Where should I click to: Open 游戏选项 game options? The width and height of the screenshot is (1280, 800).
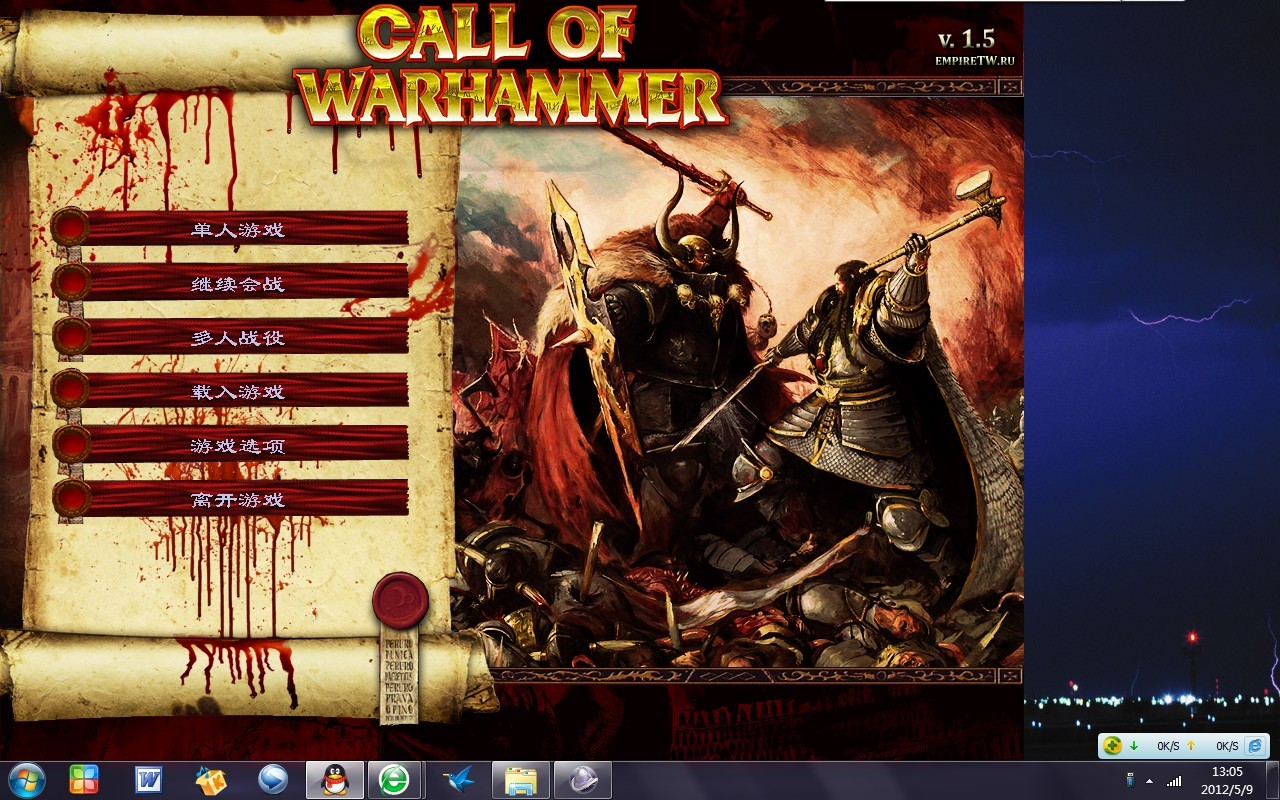[238, 445]
